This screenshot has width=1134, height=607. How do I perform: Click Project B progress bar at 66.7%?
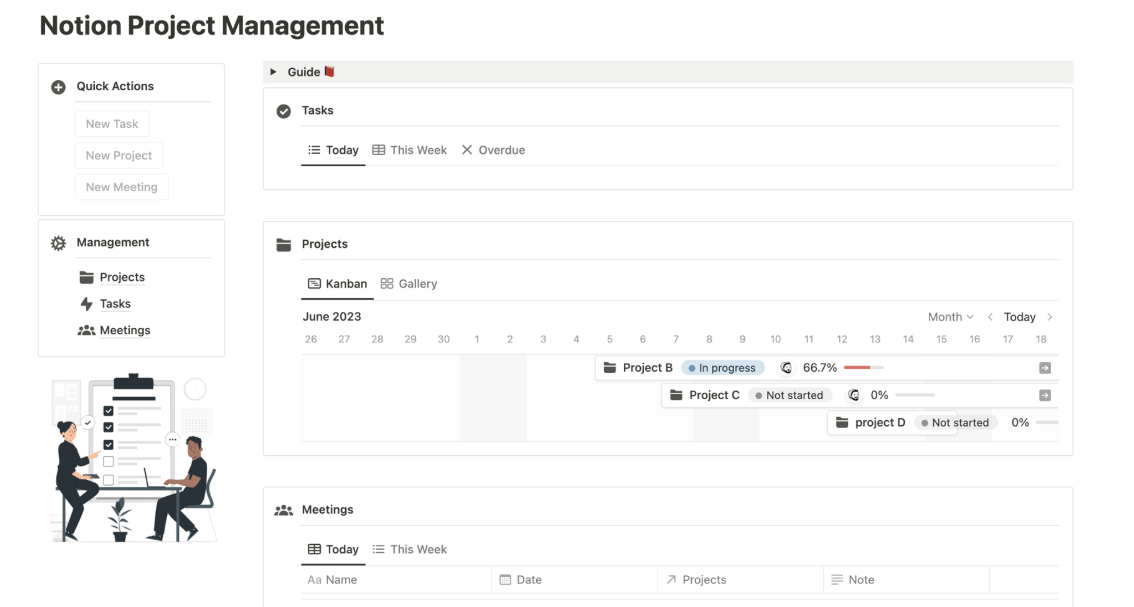(x=864, y=368)
